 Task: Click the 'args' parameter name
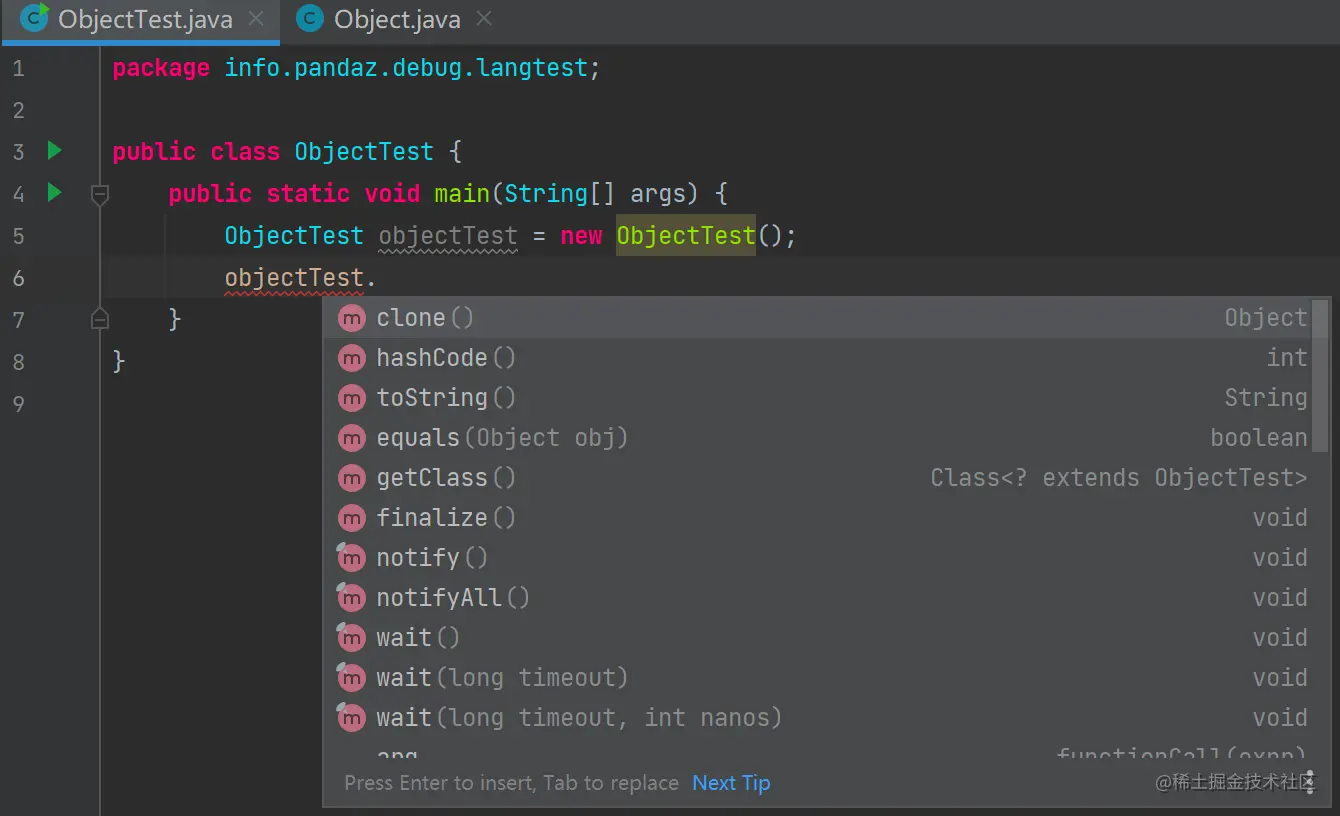point(658,194)
